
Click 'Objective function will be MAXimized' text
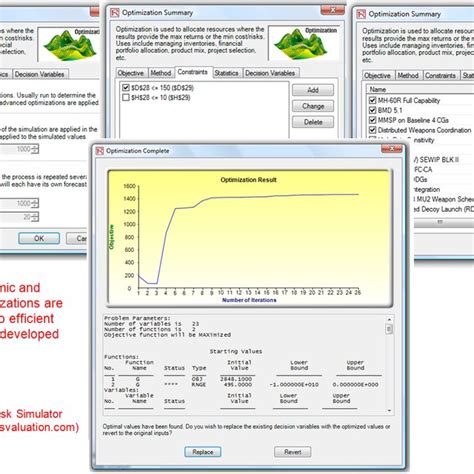(167, 335)
